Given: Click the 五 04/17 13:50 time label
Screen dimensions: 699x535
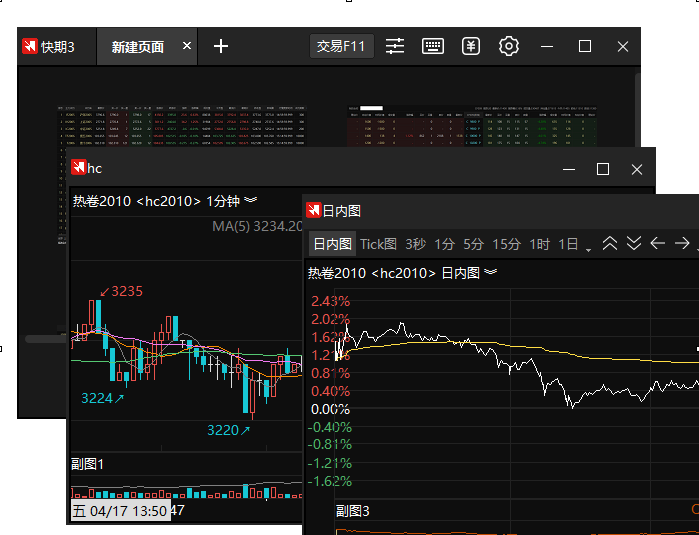Looking at the screenshot, I should tap(121, 511).
